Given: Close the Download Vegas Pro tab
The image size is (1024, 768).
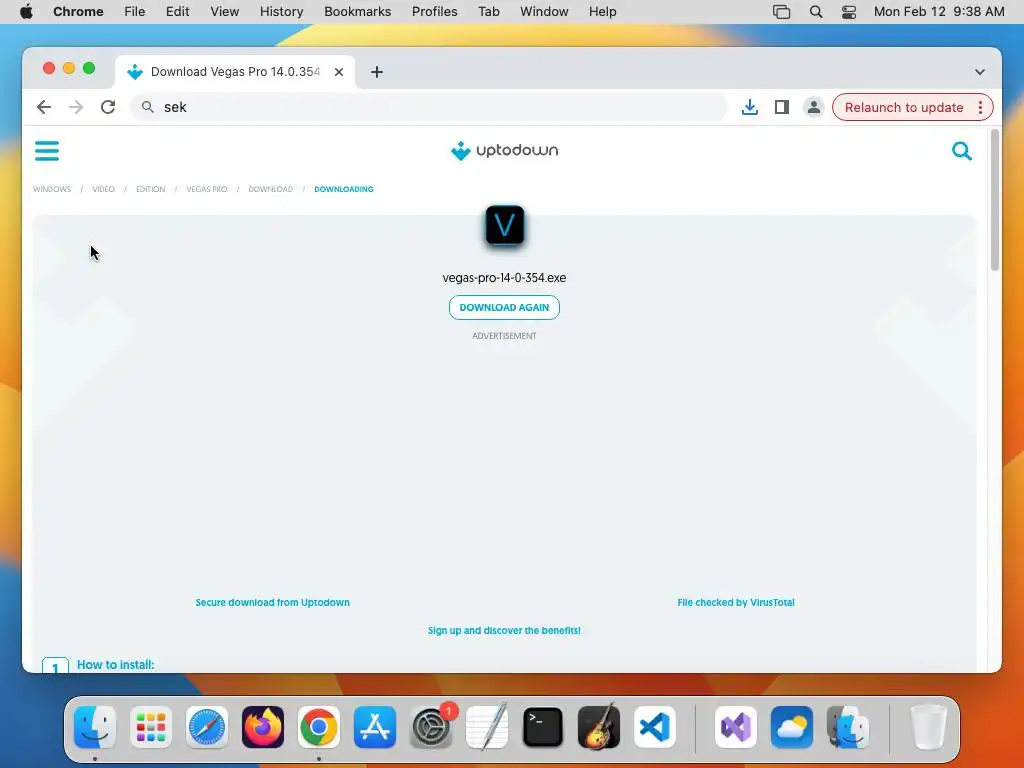Looking at the screenshot, I should (339, 72).
